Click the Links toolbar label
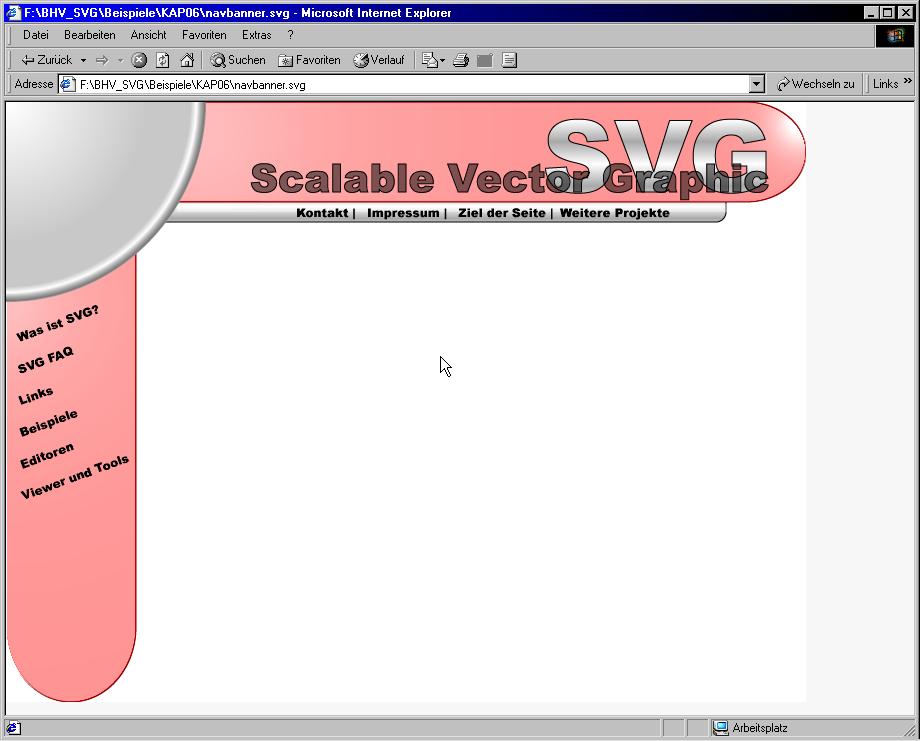920x741 pixels. pos(885,84)
